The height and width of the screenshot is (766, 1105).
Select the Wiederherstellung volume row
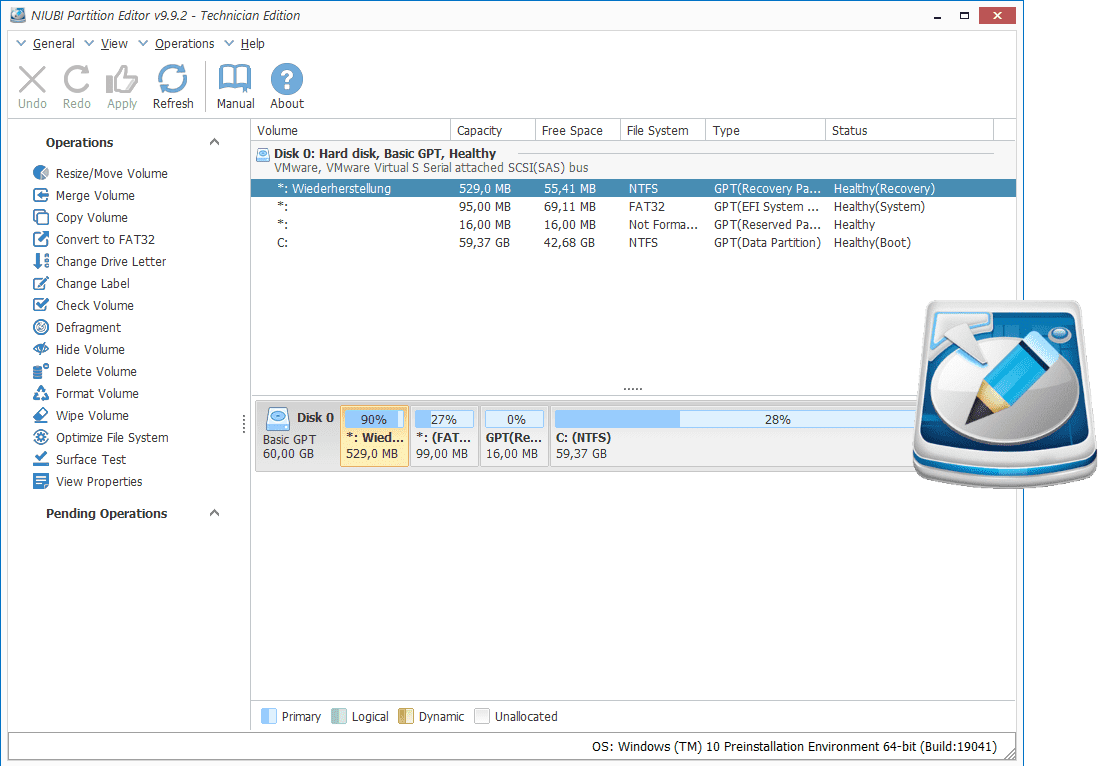tap(634, 188)
